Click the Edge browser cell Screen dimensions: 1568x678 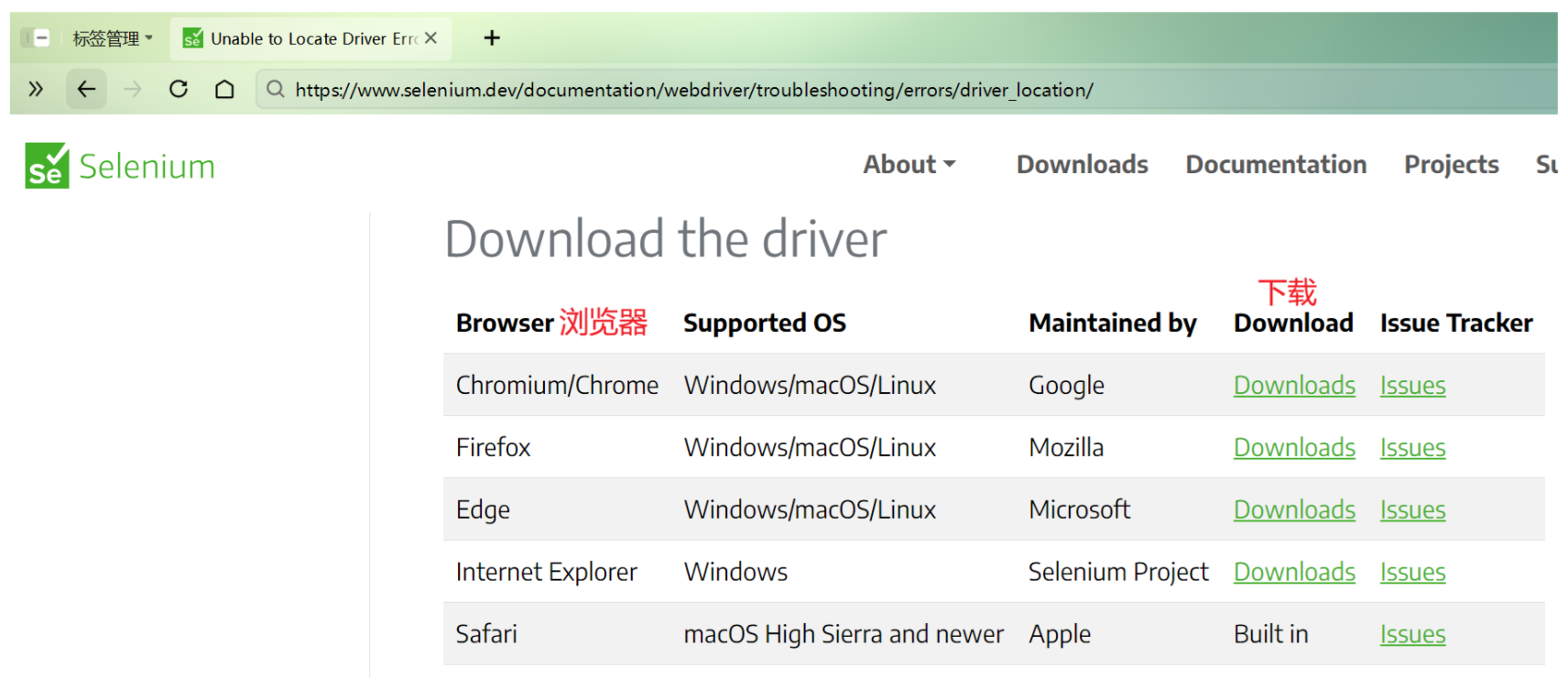click(x=483, y=510)
